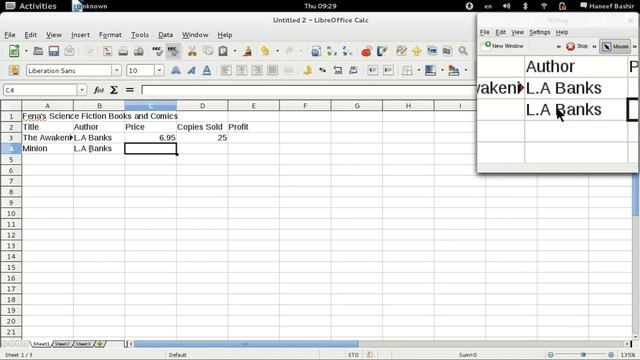The width and height of the screenshot is (640, 360).
Task: Click the Undo arrow icon
Action: coord(265,51)
